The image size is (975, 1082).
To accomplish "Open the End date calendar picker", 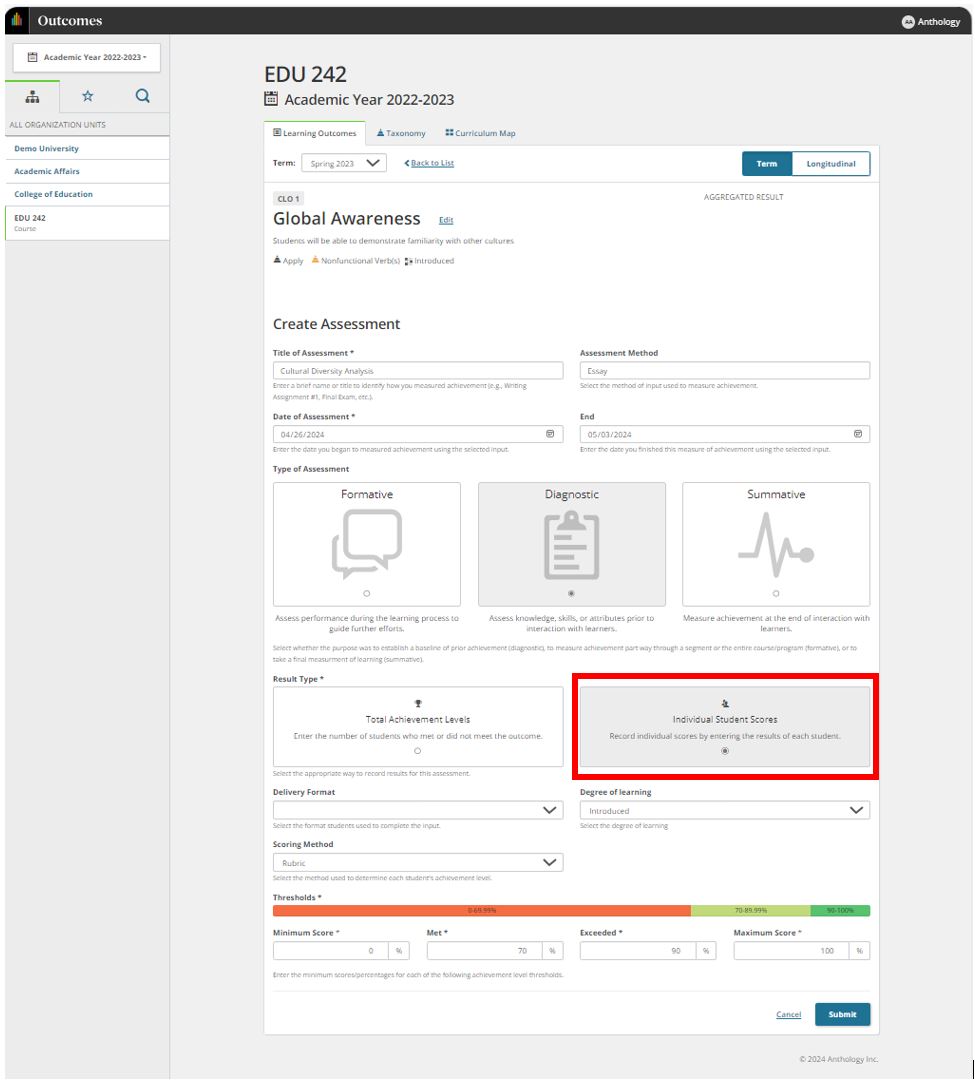I will (x=858, y=434).
